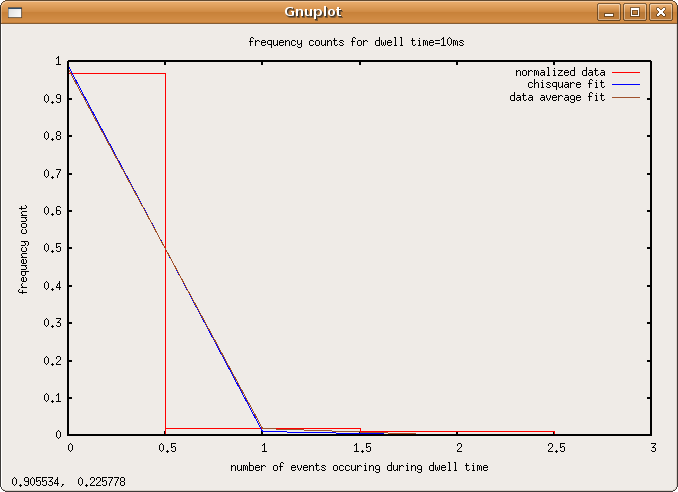Toggle the 'data average fit' legend entry
Screen dimensions: 678x492
click(x=557, y=98)
